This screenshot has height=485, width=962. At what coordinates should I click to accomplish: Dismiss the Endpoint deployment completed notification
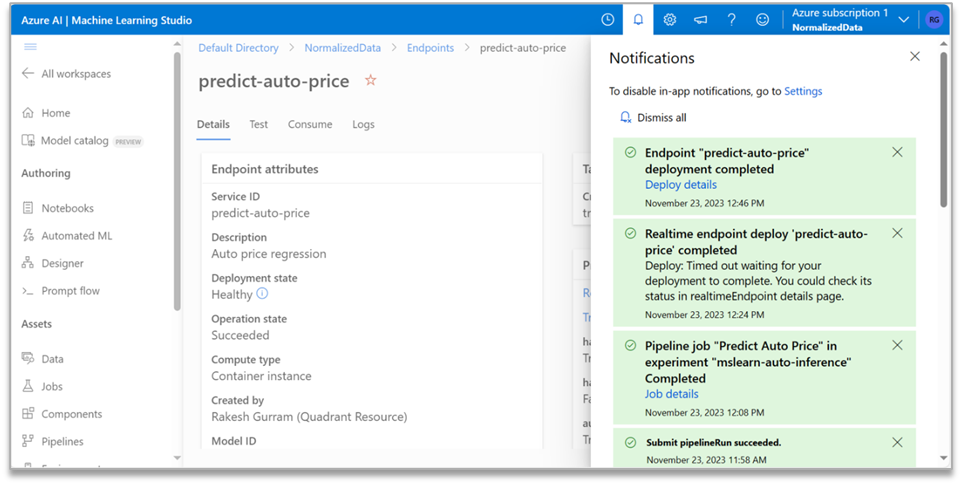point(897,152)
